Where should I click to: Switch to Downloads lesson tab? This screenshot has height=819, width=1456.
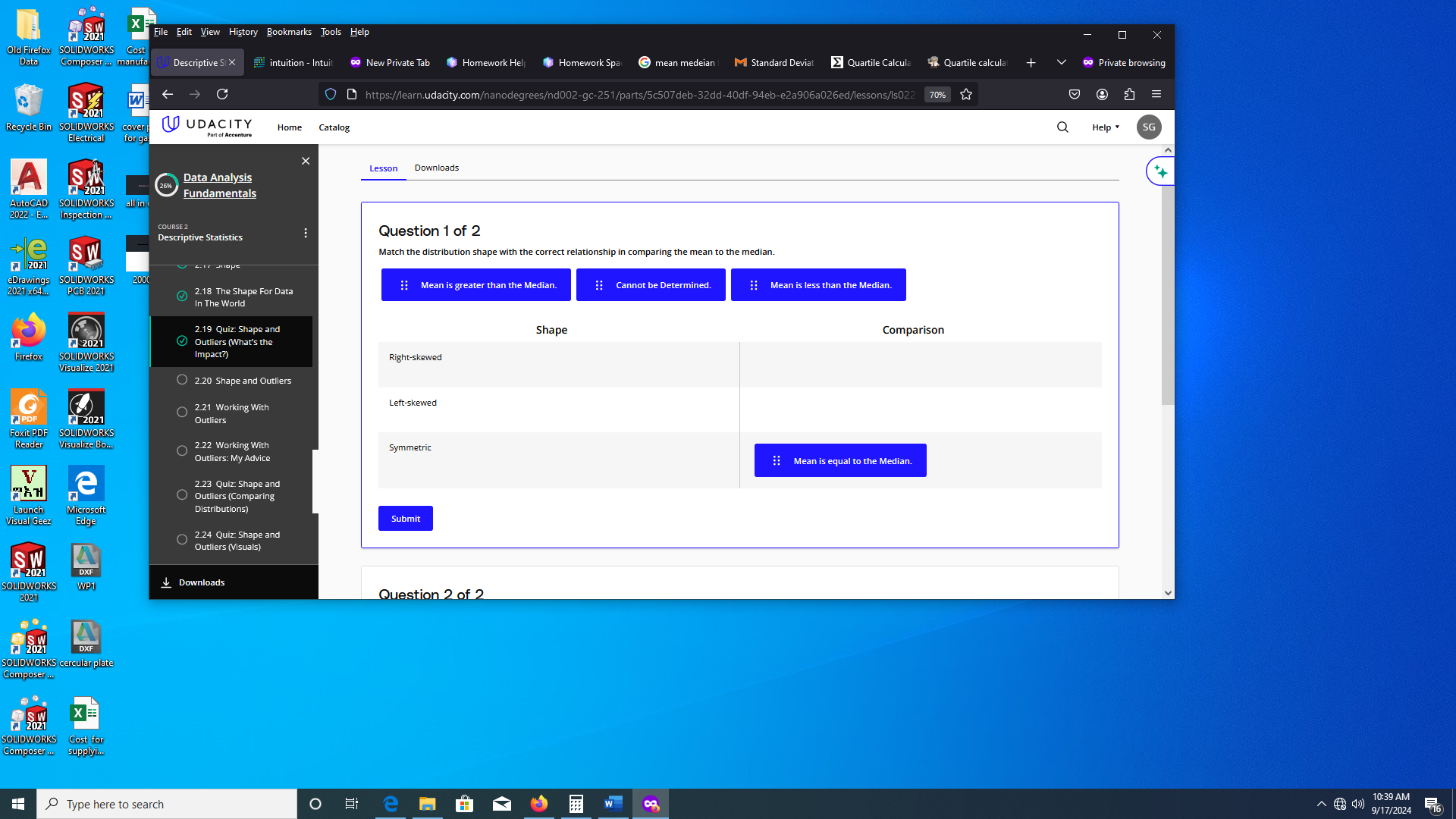[x=437, y=168]
